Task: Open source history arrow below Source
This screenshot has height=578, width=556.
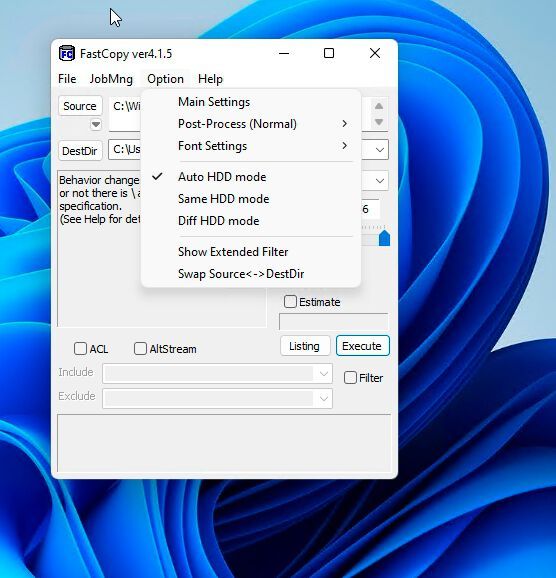Action: click(96, 124)
